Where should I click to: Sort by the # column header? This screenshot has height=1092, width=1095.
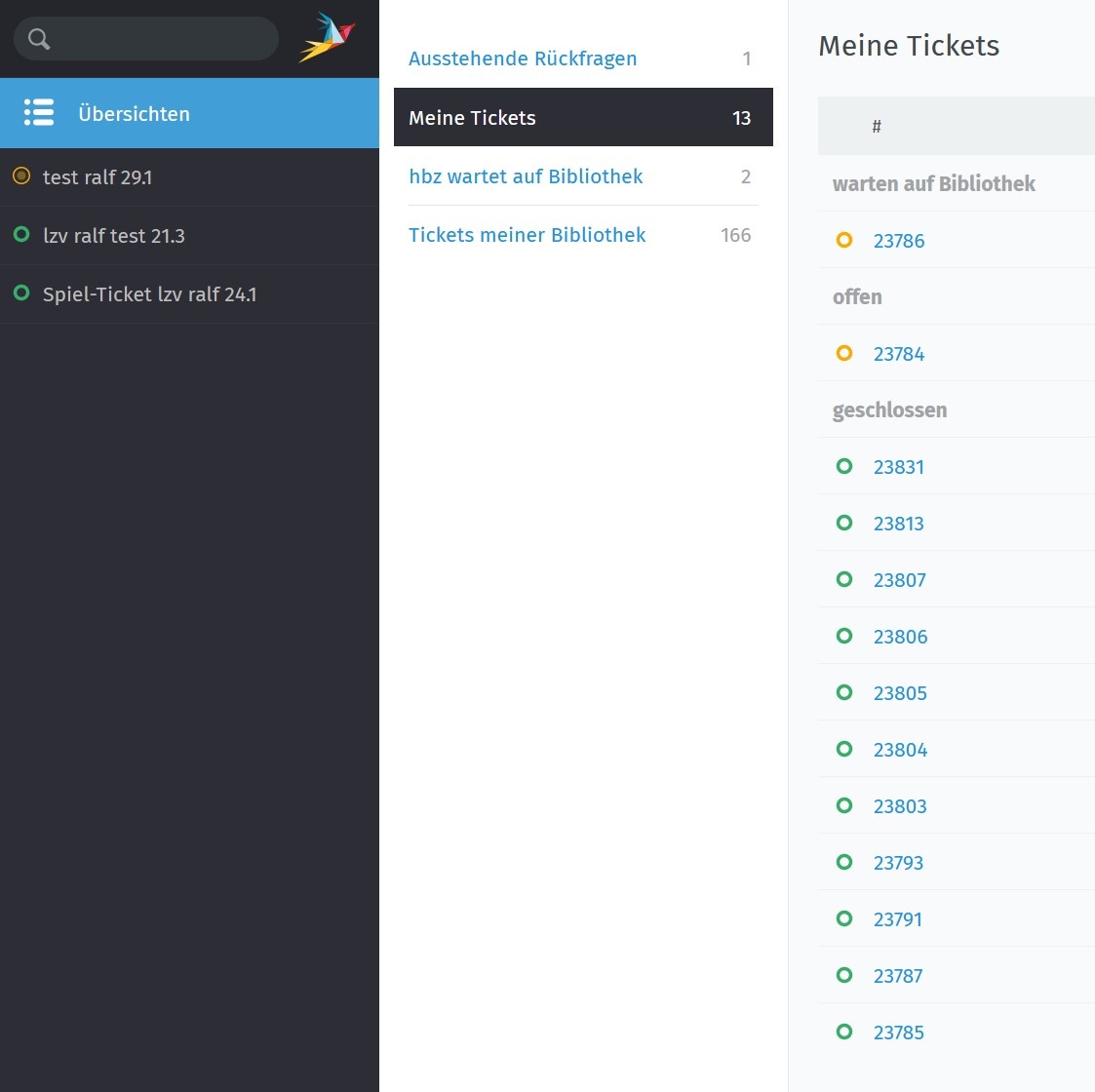tap(877, 127)
